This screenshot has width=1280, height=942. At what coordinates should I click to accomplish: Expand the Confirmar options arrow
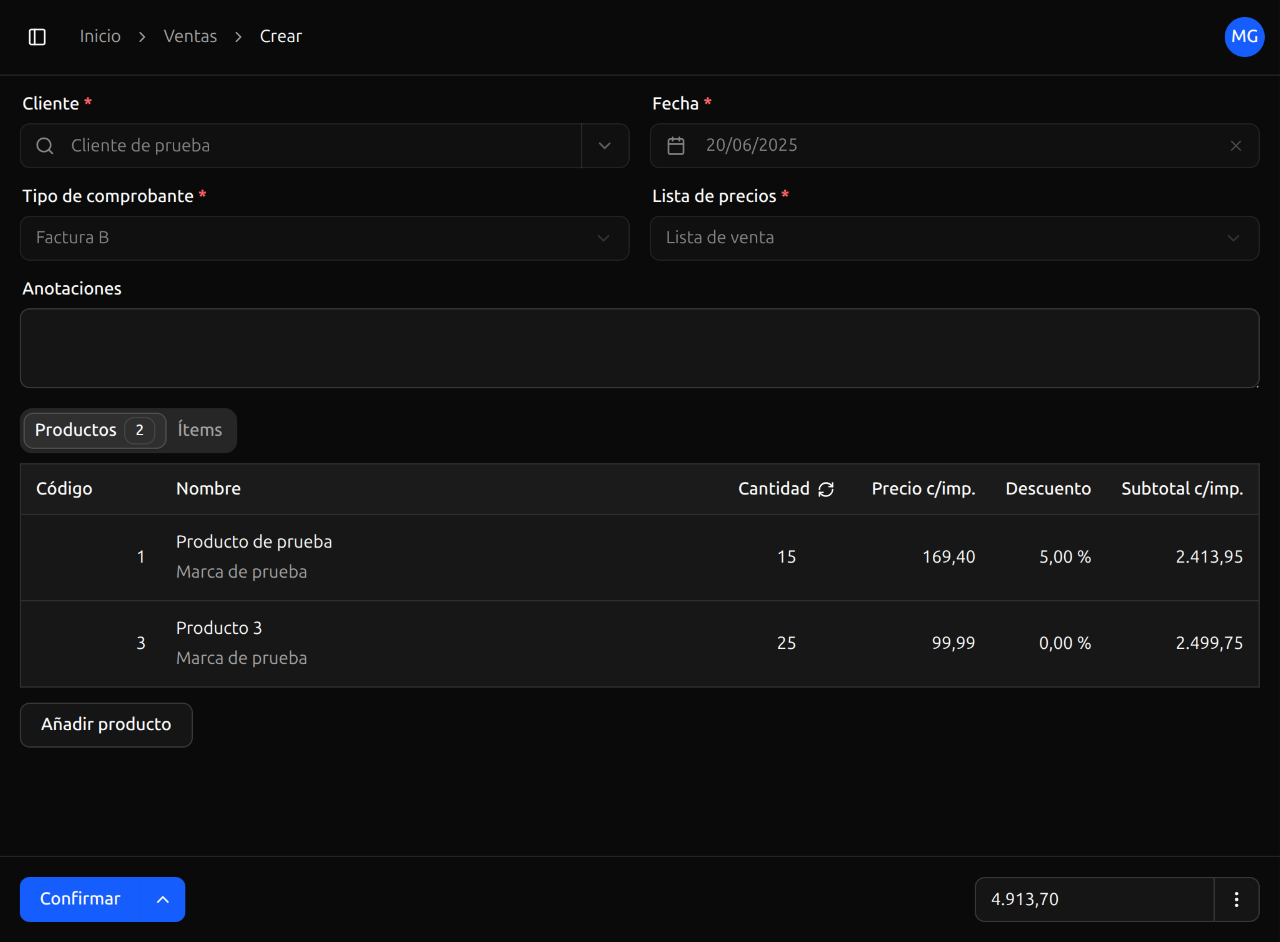[163, 899]
